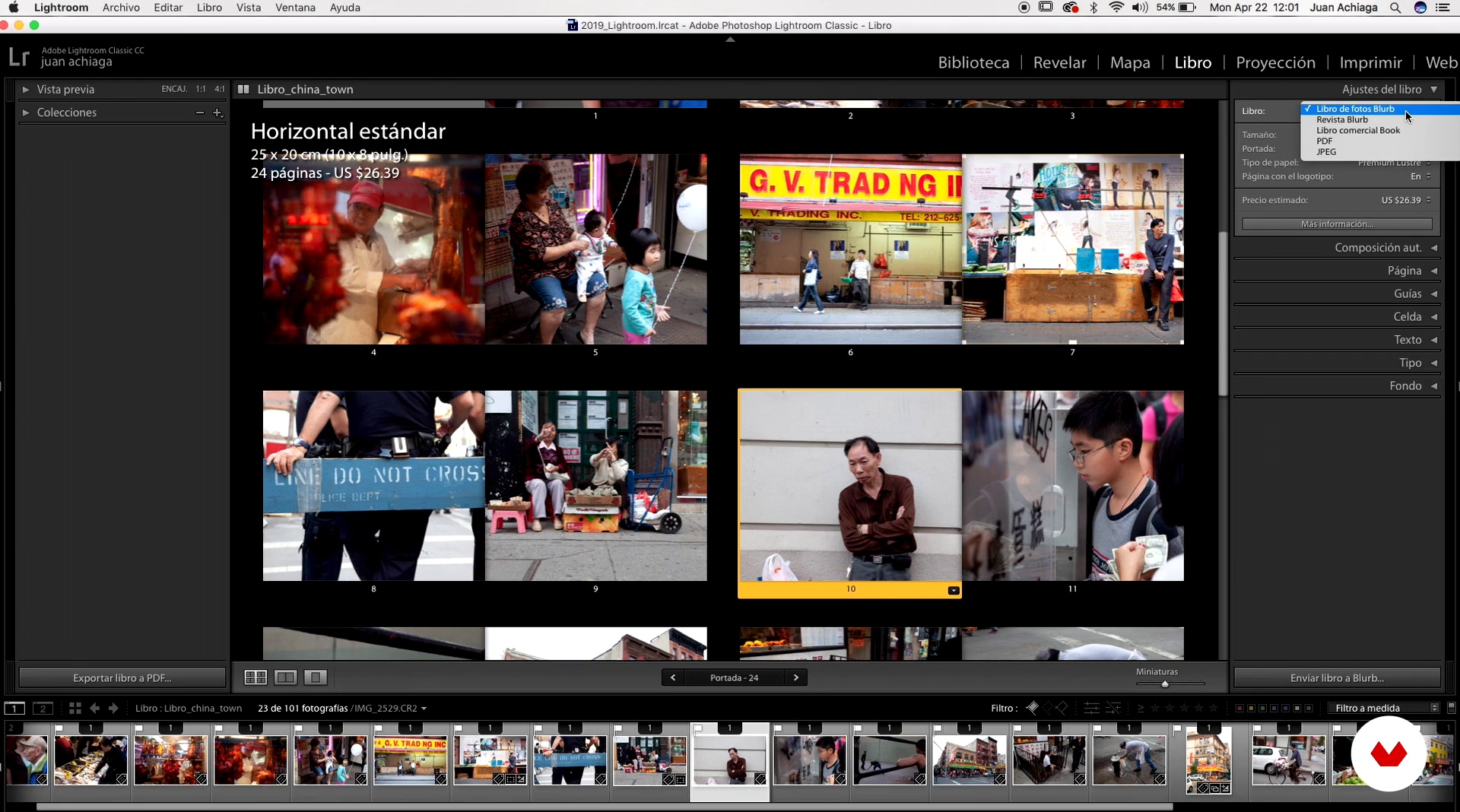
Task: Expand the Texto panel
Action: pos(1434,340)
